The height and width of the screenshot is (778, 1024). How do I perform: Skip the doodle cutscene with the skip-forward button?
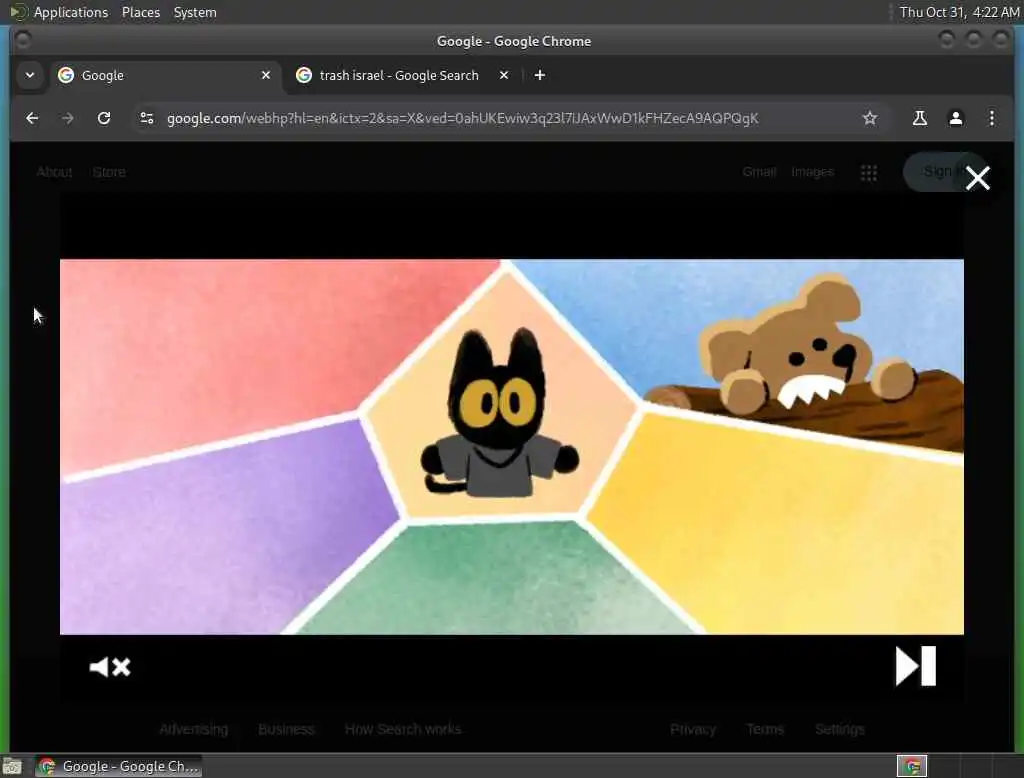coord(916,666)
